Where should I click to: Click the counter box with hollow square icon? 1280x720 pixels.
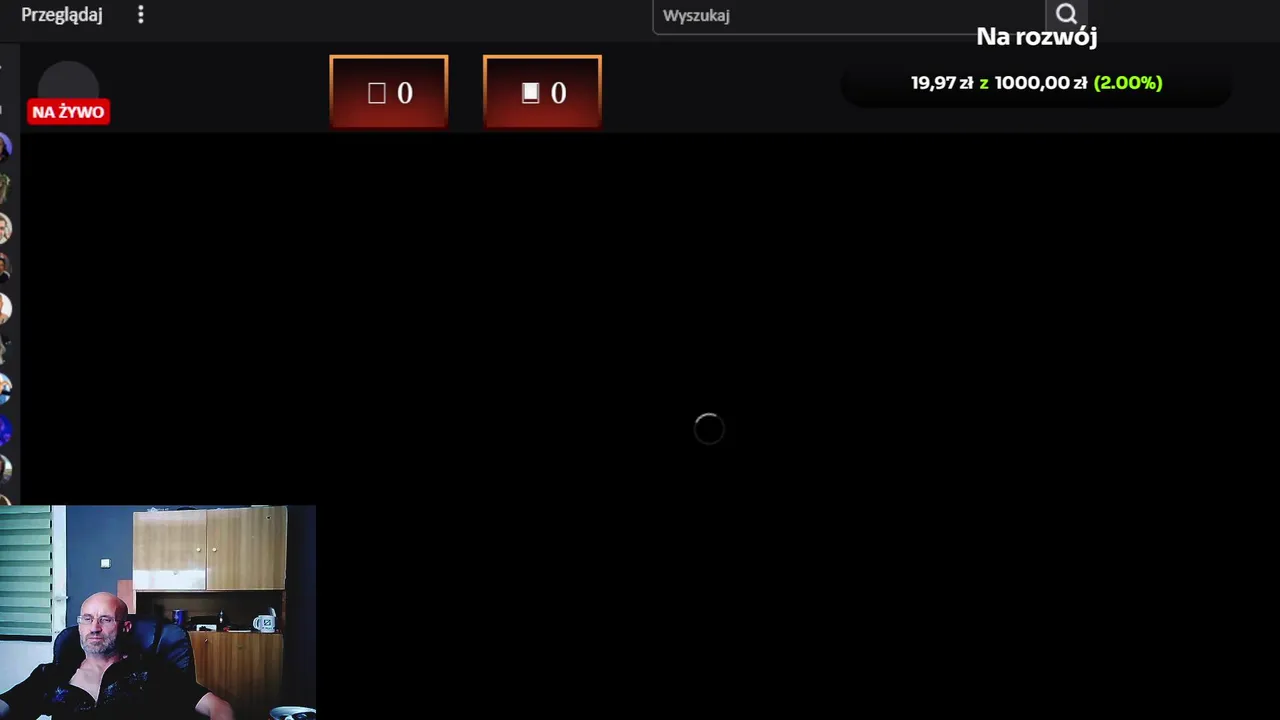389,92
